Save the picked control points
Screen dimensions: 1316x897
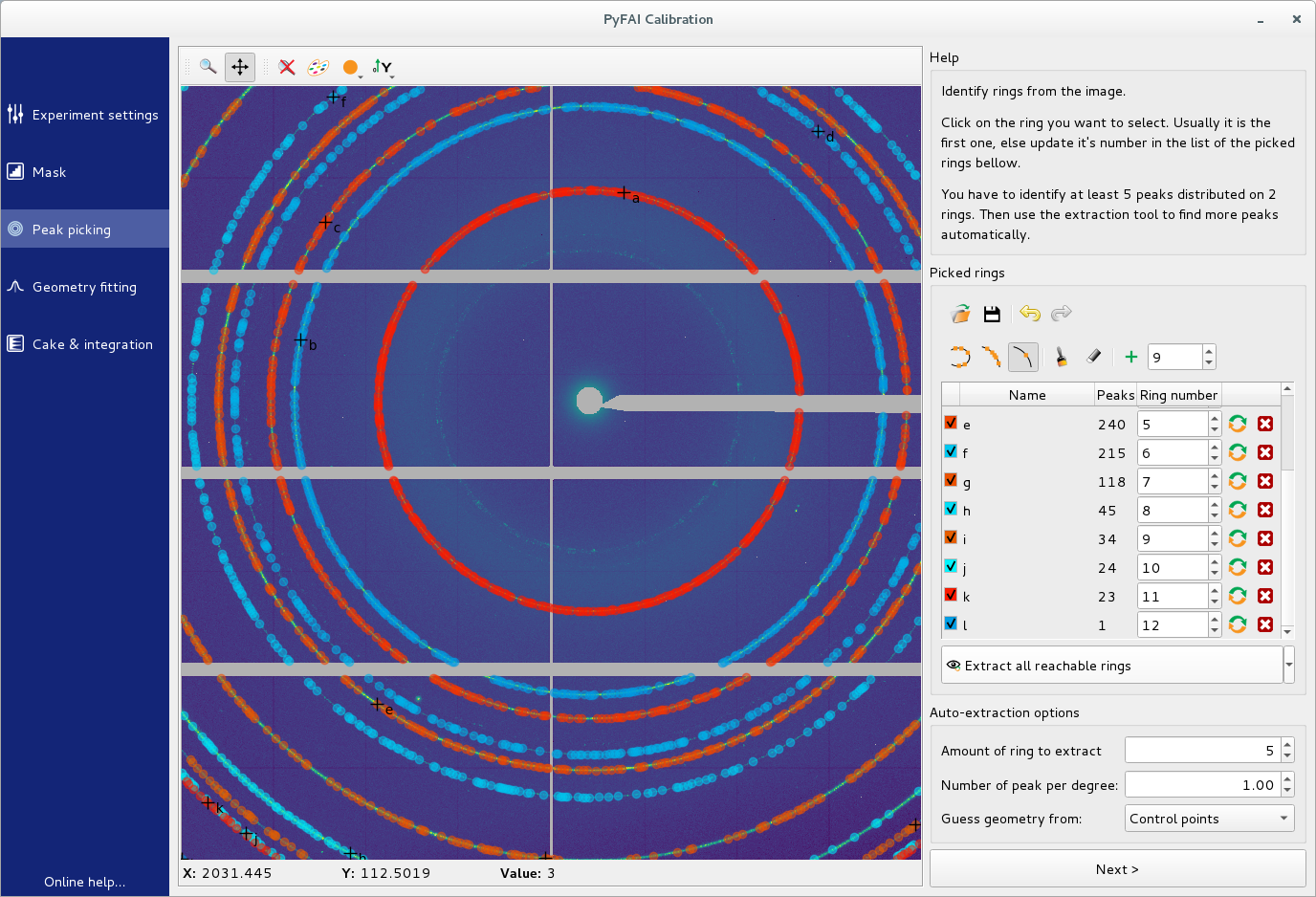pyautogui.click(x=992, y=313)
